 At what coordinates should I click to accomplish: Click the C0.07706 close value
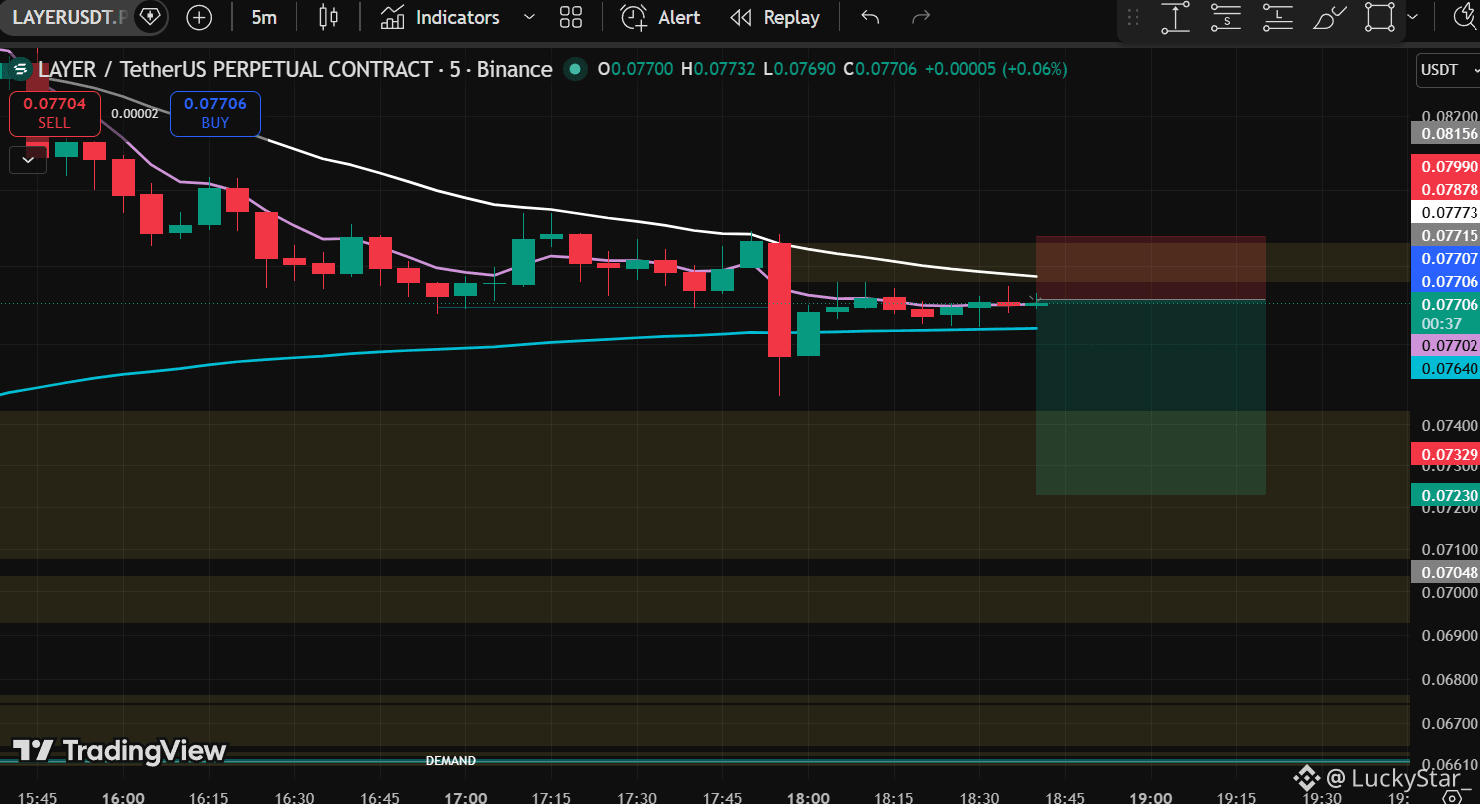click(880, 69)
